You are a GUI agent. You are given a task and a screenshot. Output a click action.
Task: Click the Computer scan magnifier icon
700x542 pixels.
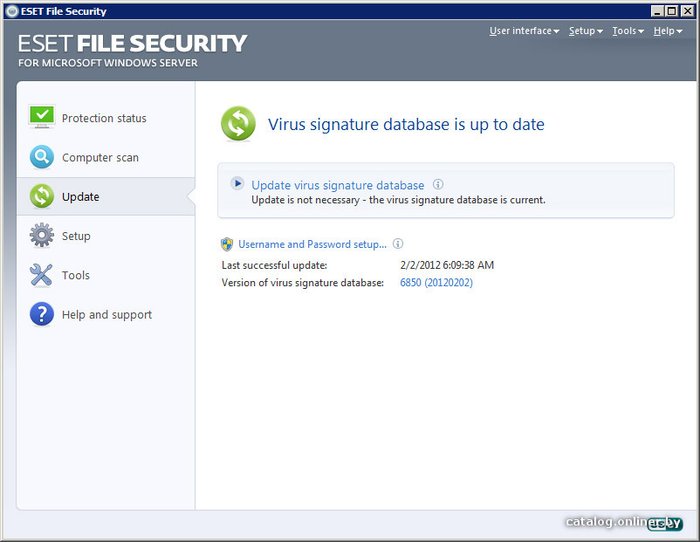pyautogui.click(x=41, y=157)
